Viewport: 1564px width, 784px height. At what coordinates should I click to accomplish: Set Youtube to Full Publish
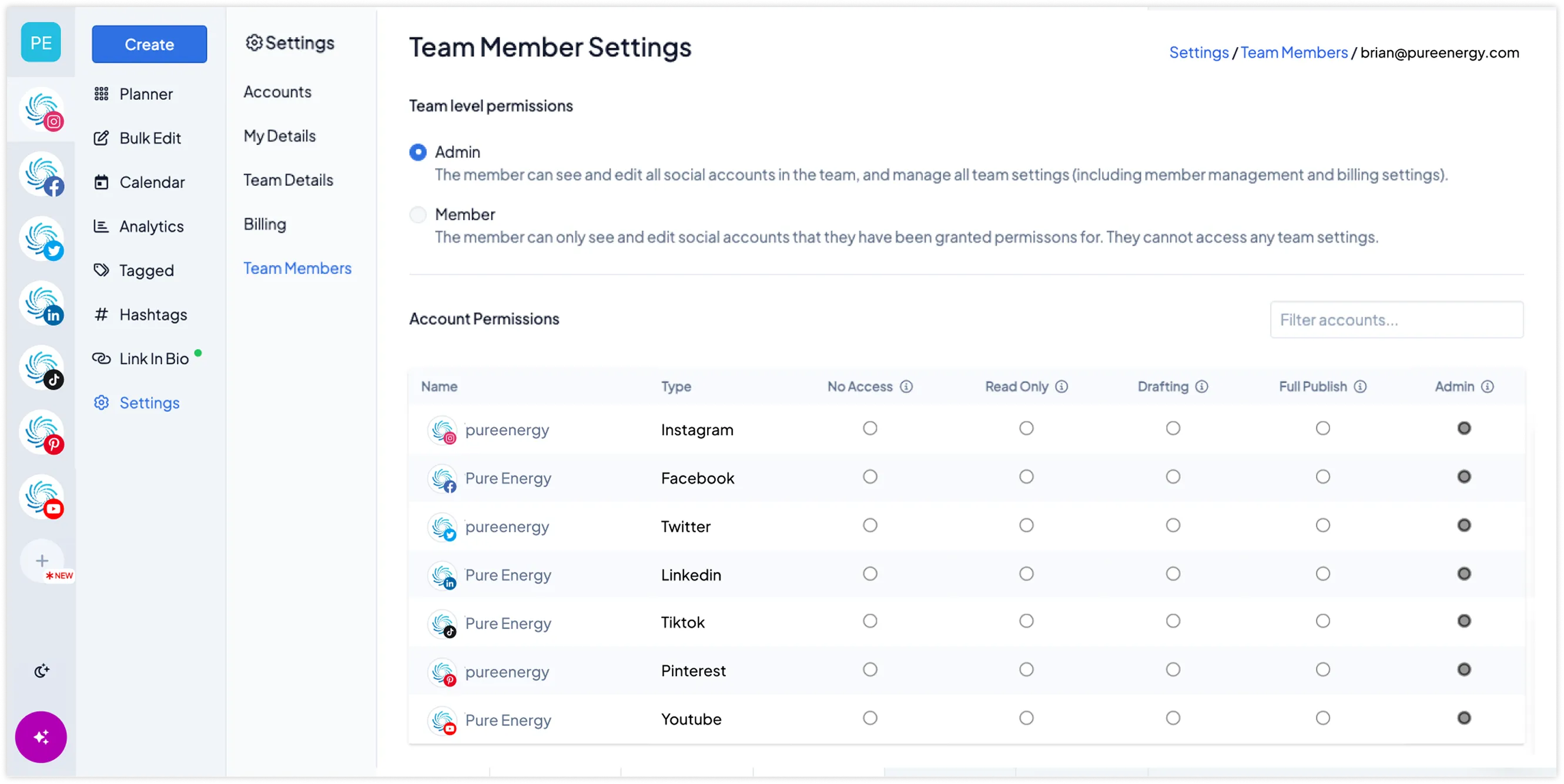pyautogui.click(x=1323, y=718)
